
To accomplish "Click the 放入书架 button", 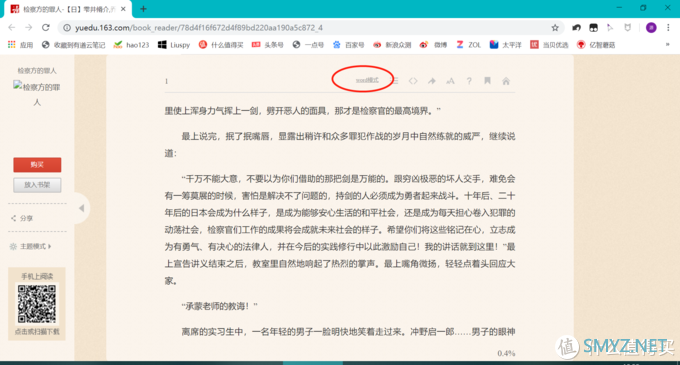I will pyautogui.click(x=37, y=185).
